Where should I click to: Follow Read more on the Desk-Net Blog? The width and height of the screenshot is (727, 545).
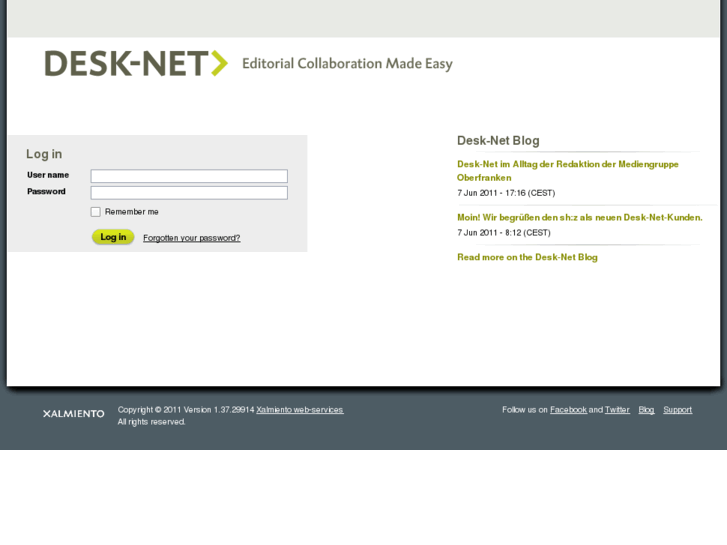click(x=527, y=257)
